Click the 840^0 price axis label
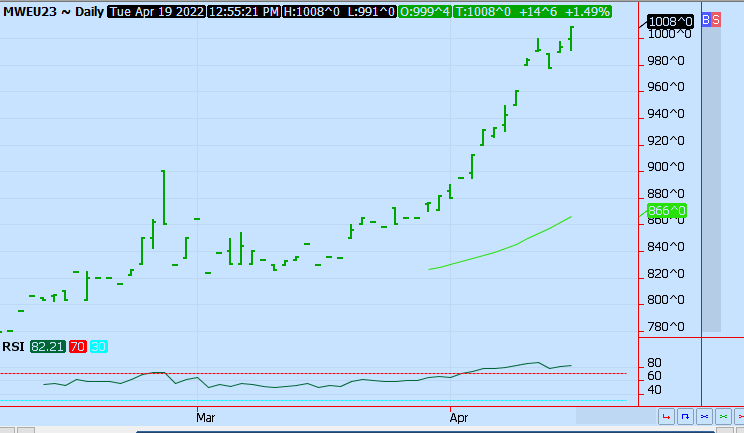744x433 pixels. coord(666,247)
